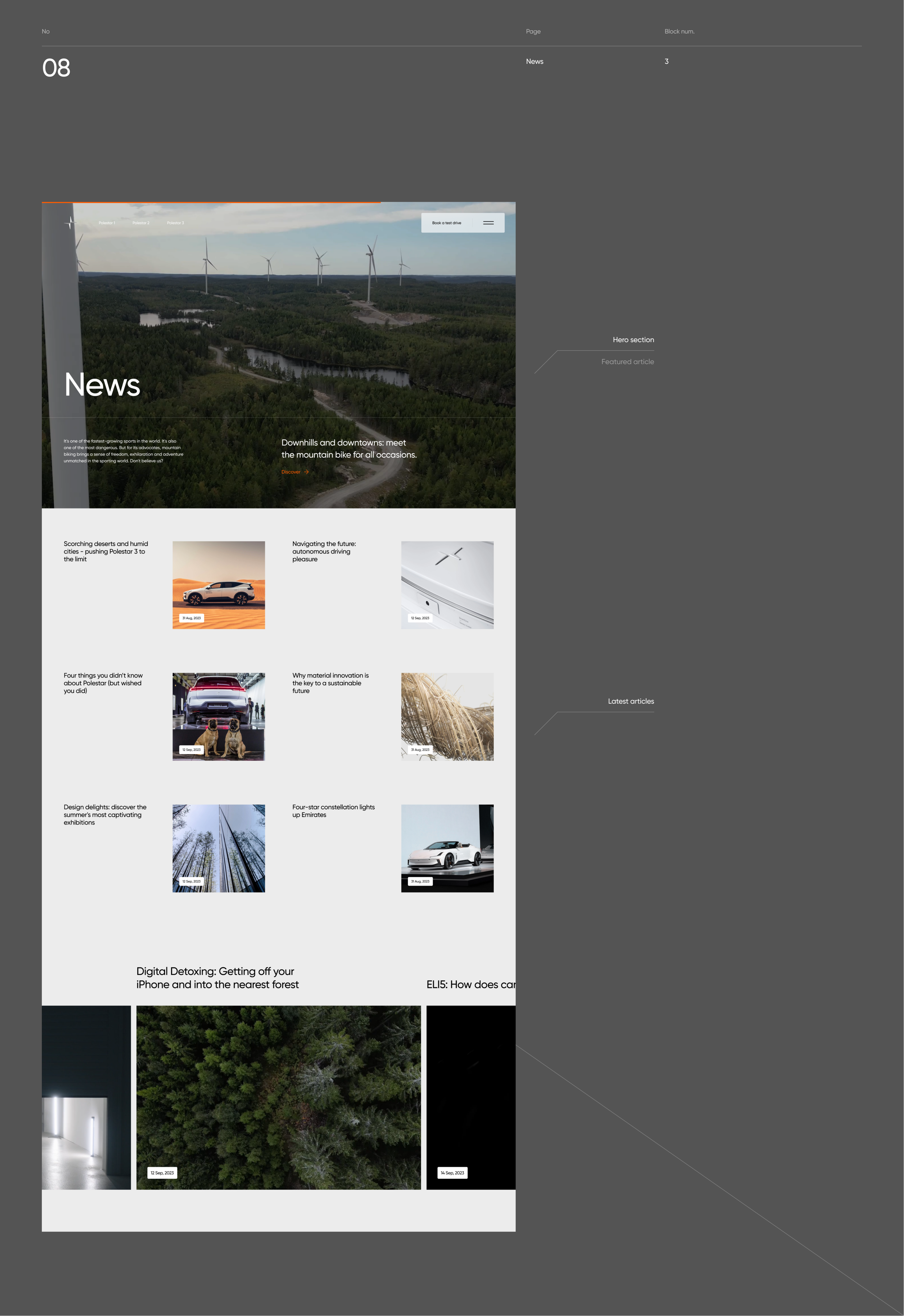Screen dimensions: 904x1316
Task: Open the hamburger menu
Action: tap(488, 223)
